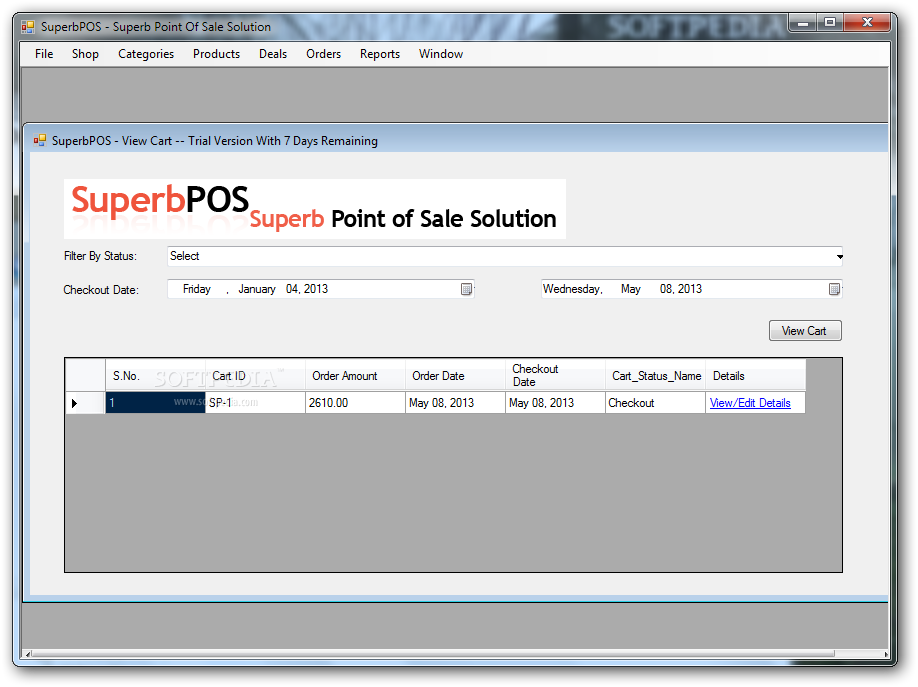Screen dimensions: 918x687
Task: Open calendar for May 08 end date
Action: (x=834, y=289)
